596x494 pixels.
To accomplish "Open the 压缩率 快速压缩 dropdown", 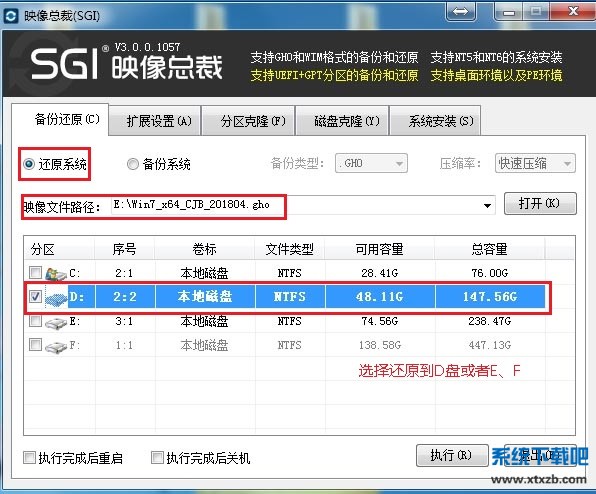I will [535, 163].
